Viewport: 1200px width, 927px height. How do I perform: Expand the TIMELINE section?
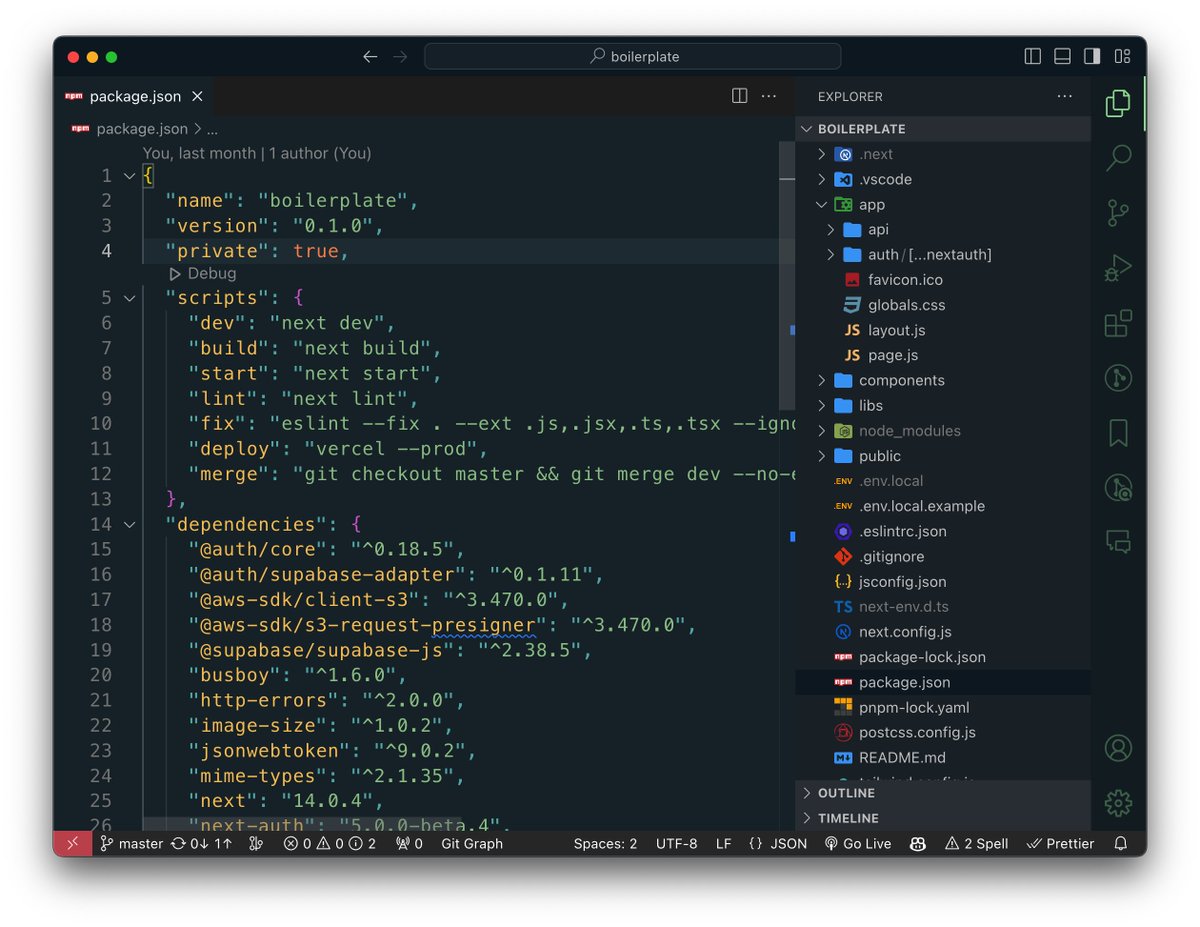tap(943, 818)
